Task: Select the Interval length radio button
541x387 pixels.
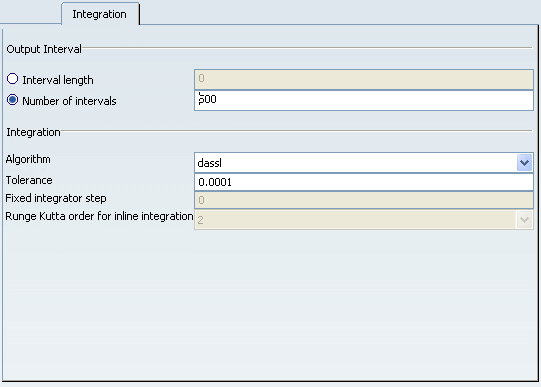Action: click(x=12, y=79)
